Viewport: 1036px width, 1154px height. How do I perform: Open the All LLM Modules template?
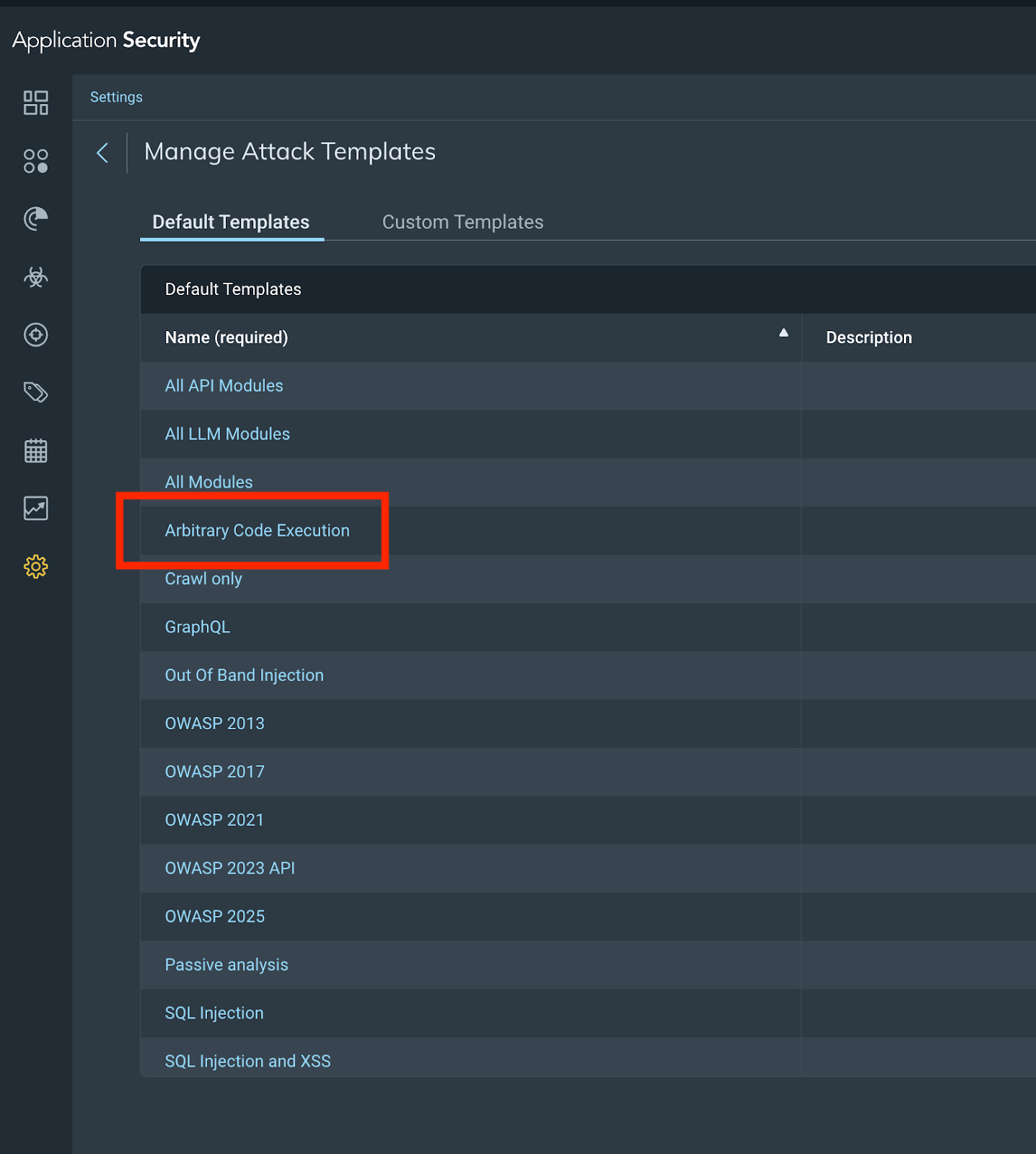pyautogui.click(x=227, y=434)
